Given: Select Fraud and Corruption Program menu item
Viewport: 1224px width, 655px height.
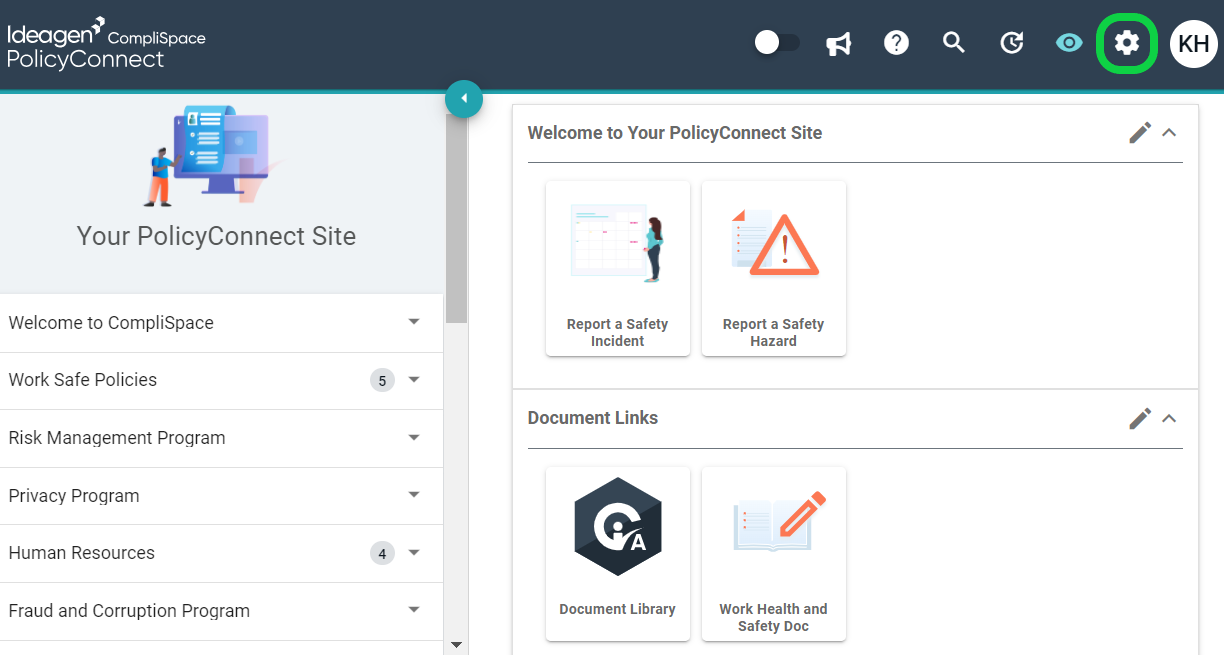Looking at the screenshot, I should coord(221,611).
